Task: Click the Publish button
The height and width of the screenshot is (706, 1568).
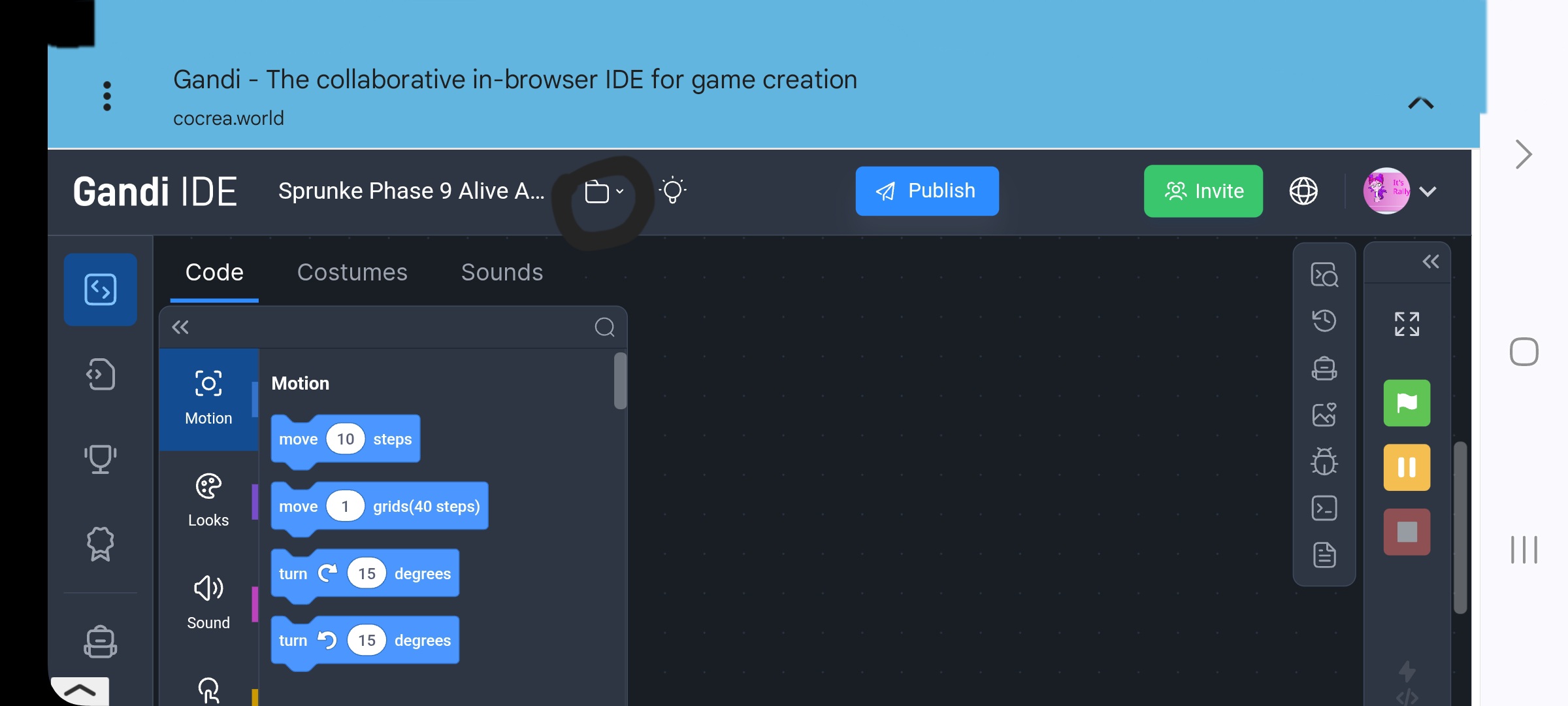Action: point(926,191)
